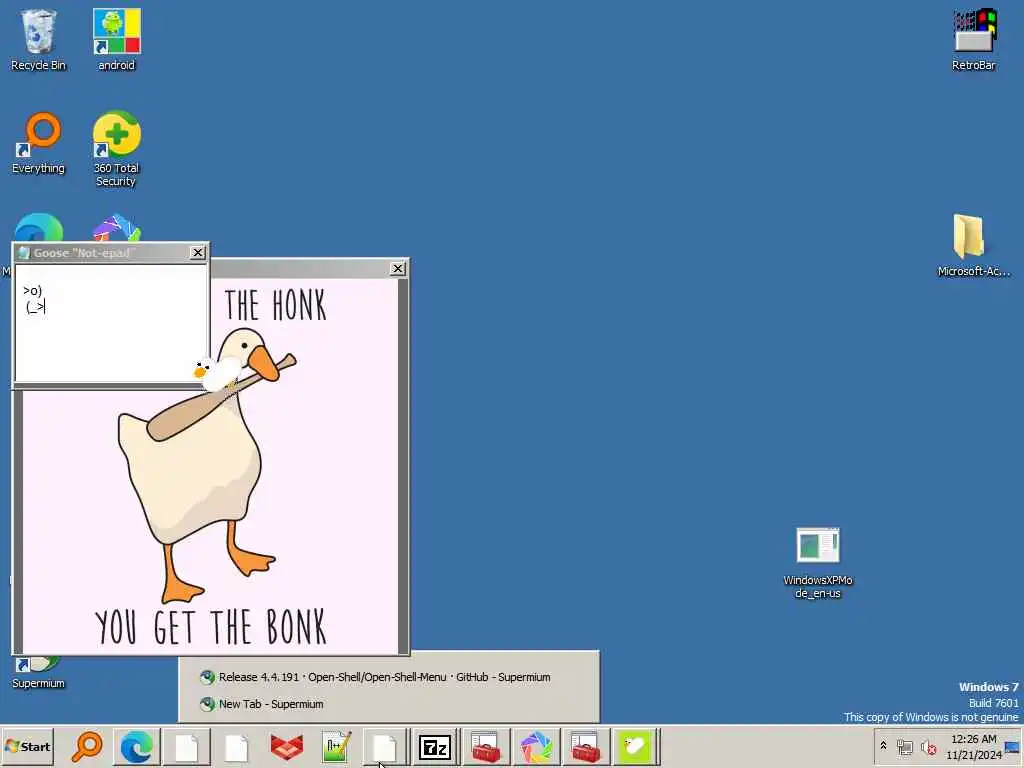Select the 360 Total Security desktop icon
The height and width of the screenshot is (768, 1024).
click(x=116, y=149)
